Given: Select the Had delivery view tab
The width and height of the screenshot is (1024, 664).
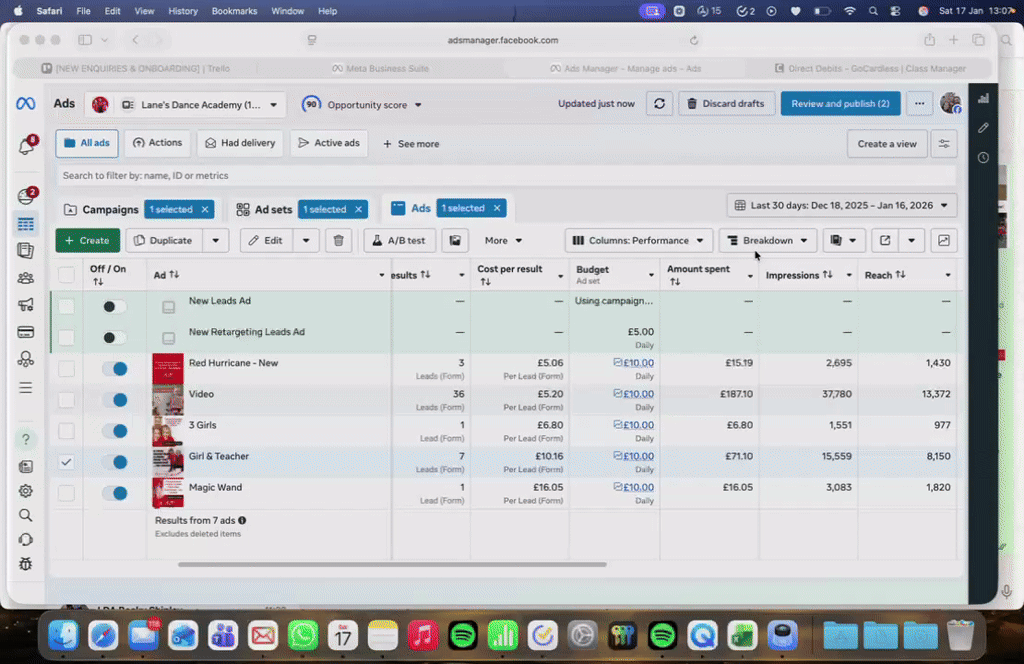Looking at the screenshot, I should click(x=240, y=143).
